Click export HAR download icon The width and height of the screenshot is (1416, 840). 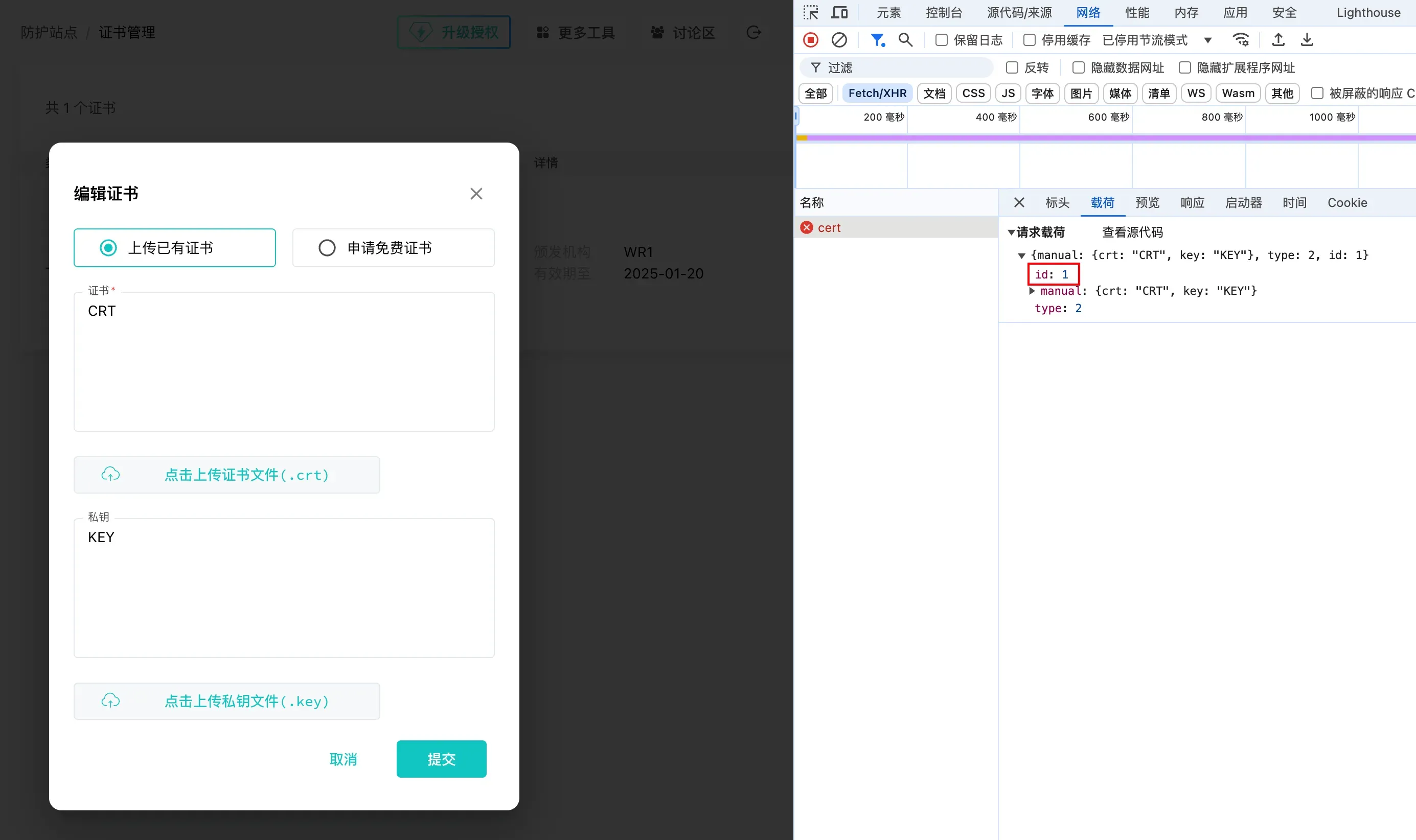[x=1307, y=40]
